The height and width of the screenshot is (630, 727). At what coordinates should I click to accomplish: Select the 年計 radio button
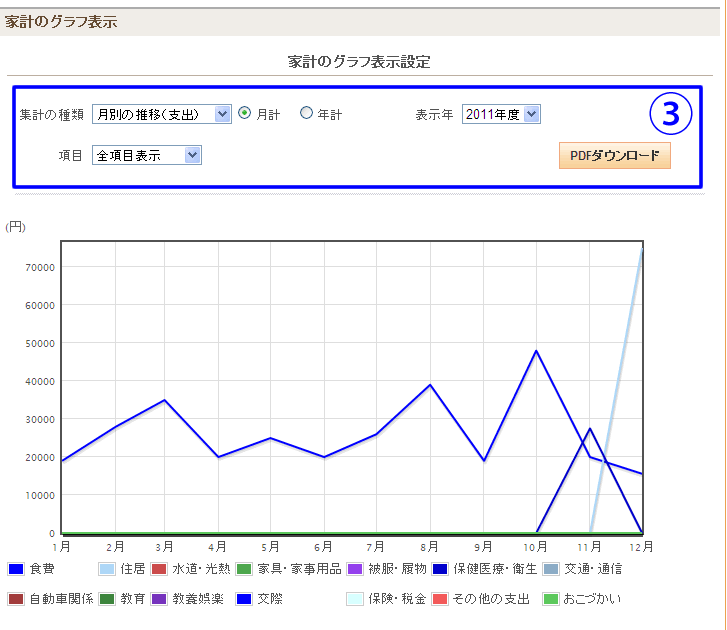[x=307, y=114]
